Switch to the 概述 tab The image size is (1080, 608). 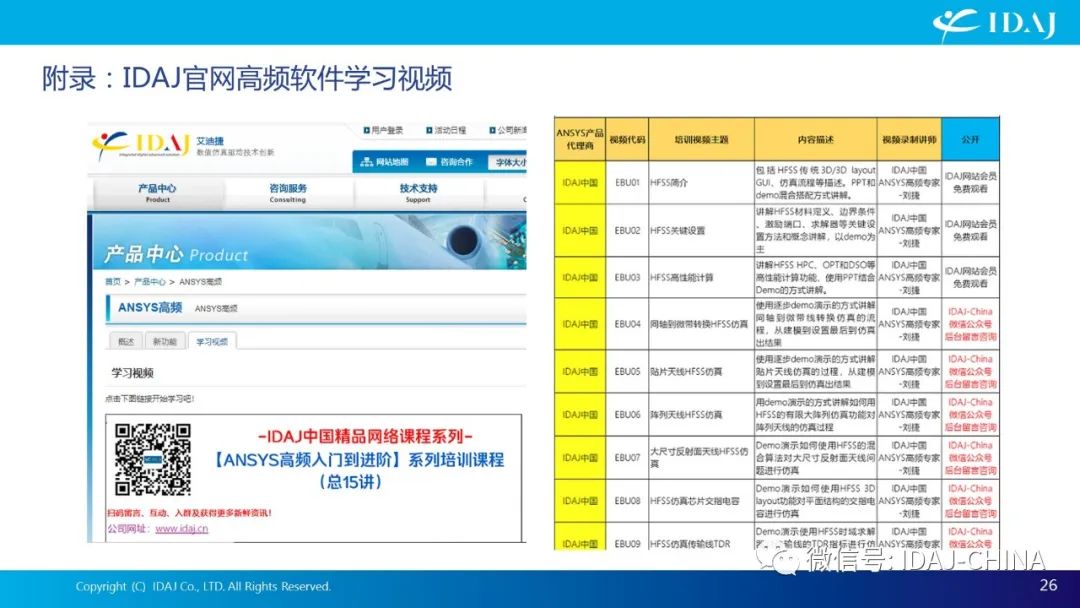[x=126, y=341]
